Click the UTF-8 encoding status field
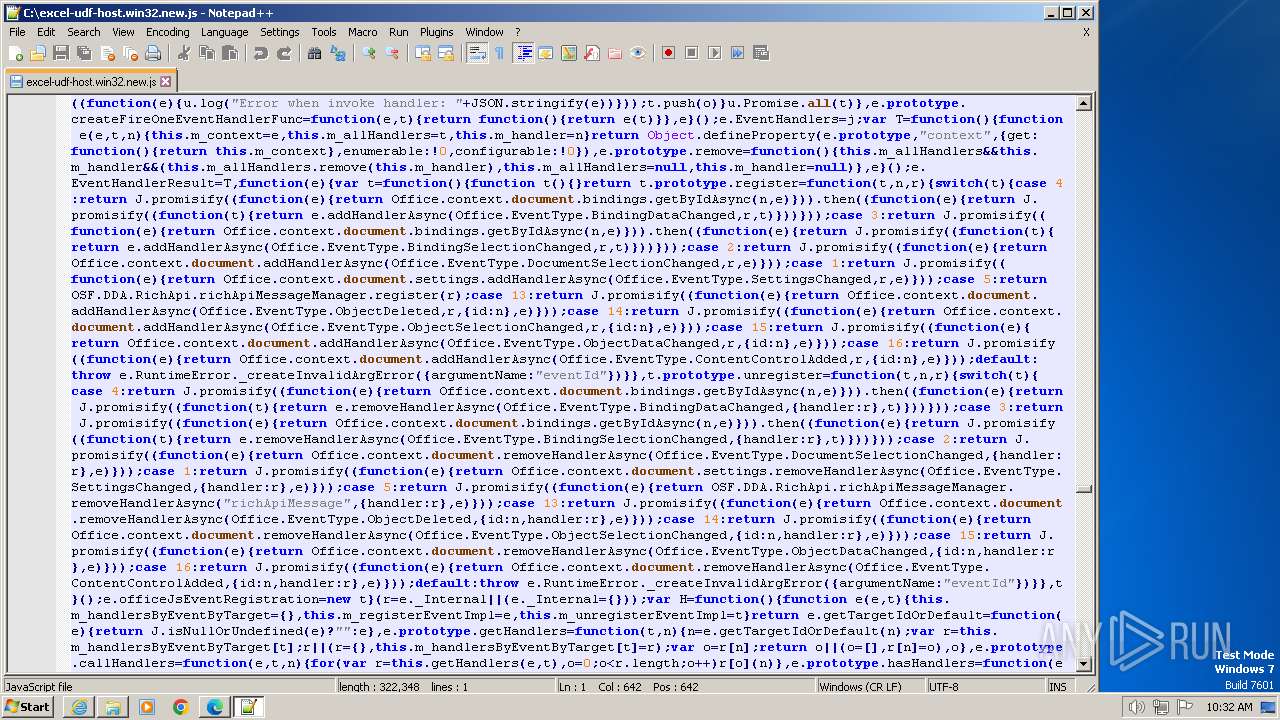The image size is (1280, 720). (x=985, y=687)
